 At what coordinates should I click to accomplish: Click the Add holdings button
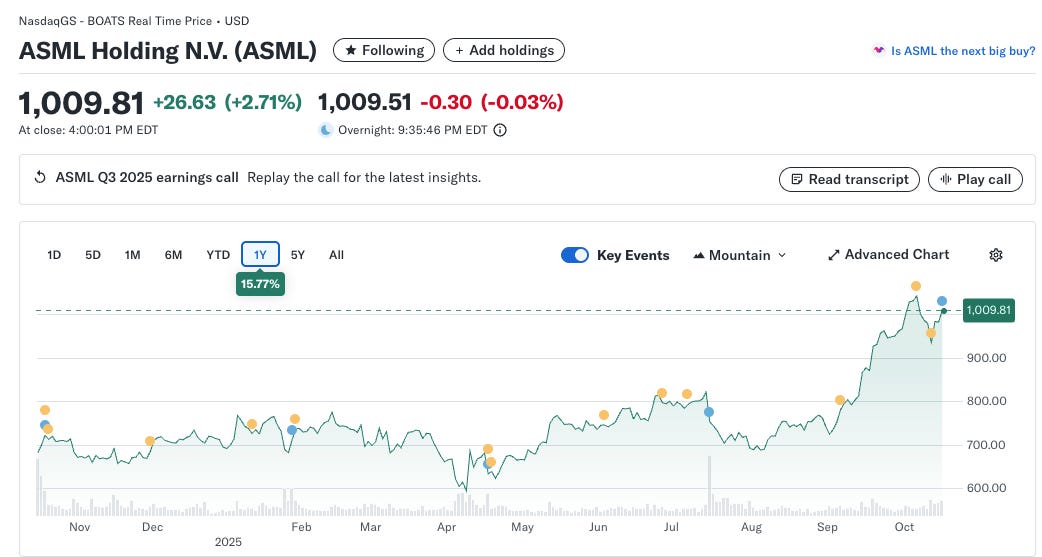tap(504, 51)
